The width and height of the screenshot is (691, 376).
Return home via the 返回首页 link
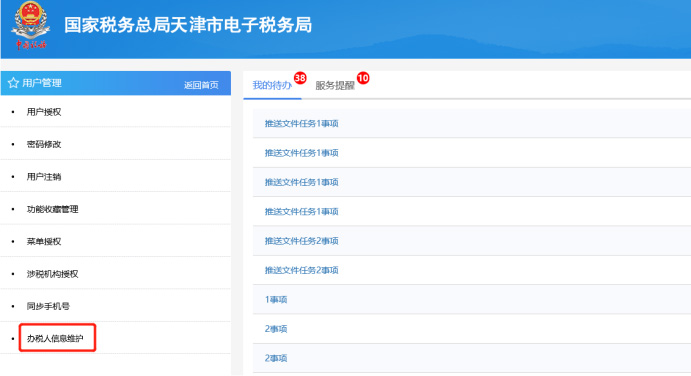(201, 85)
